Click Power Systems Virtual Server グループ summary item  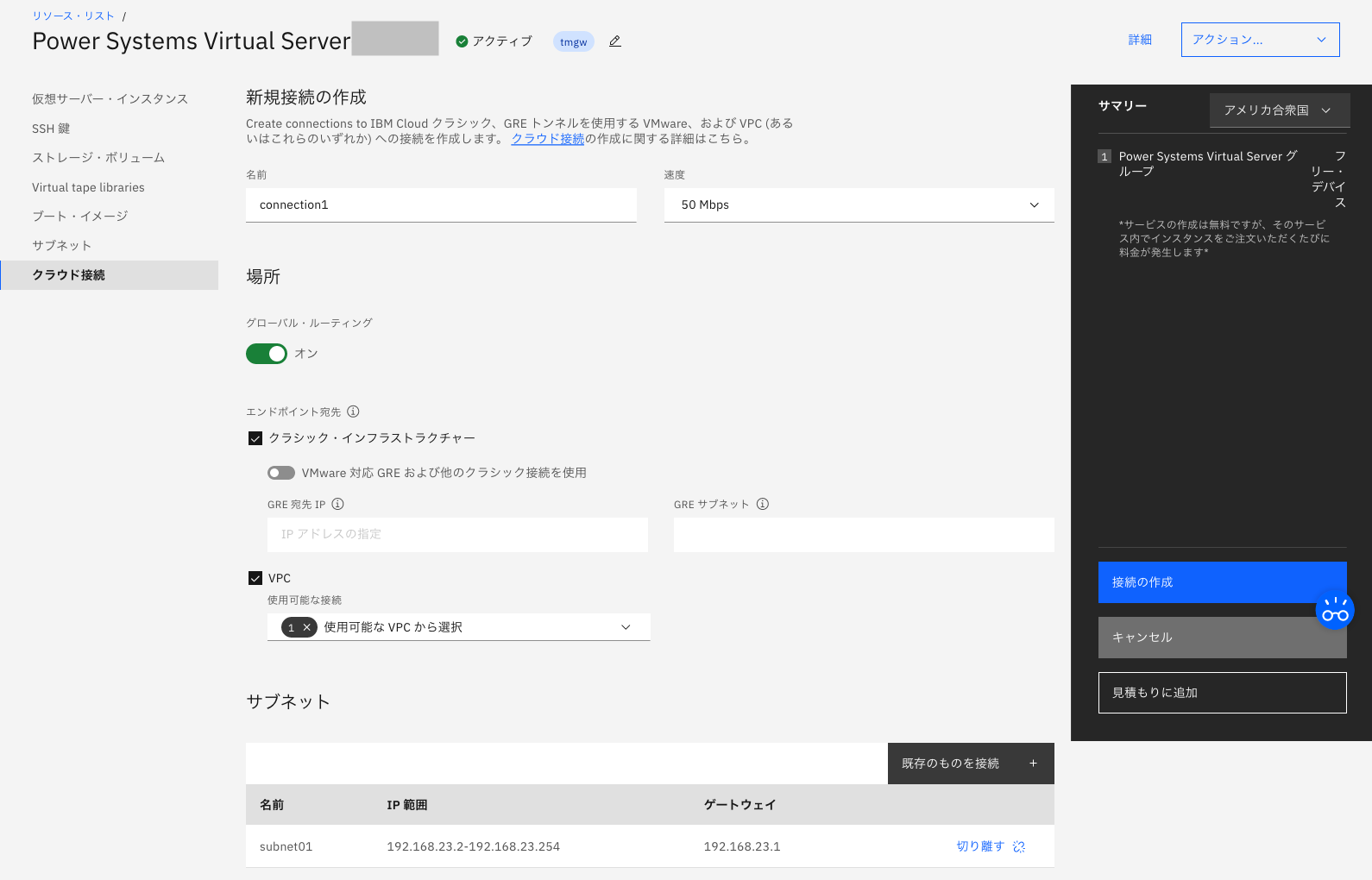coord(1208,164)
